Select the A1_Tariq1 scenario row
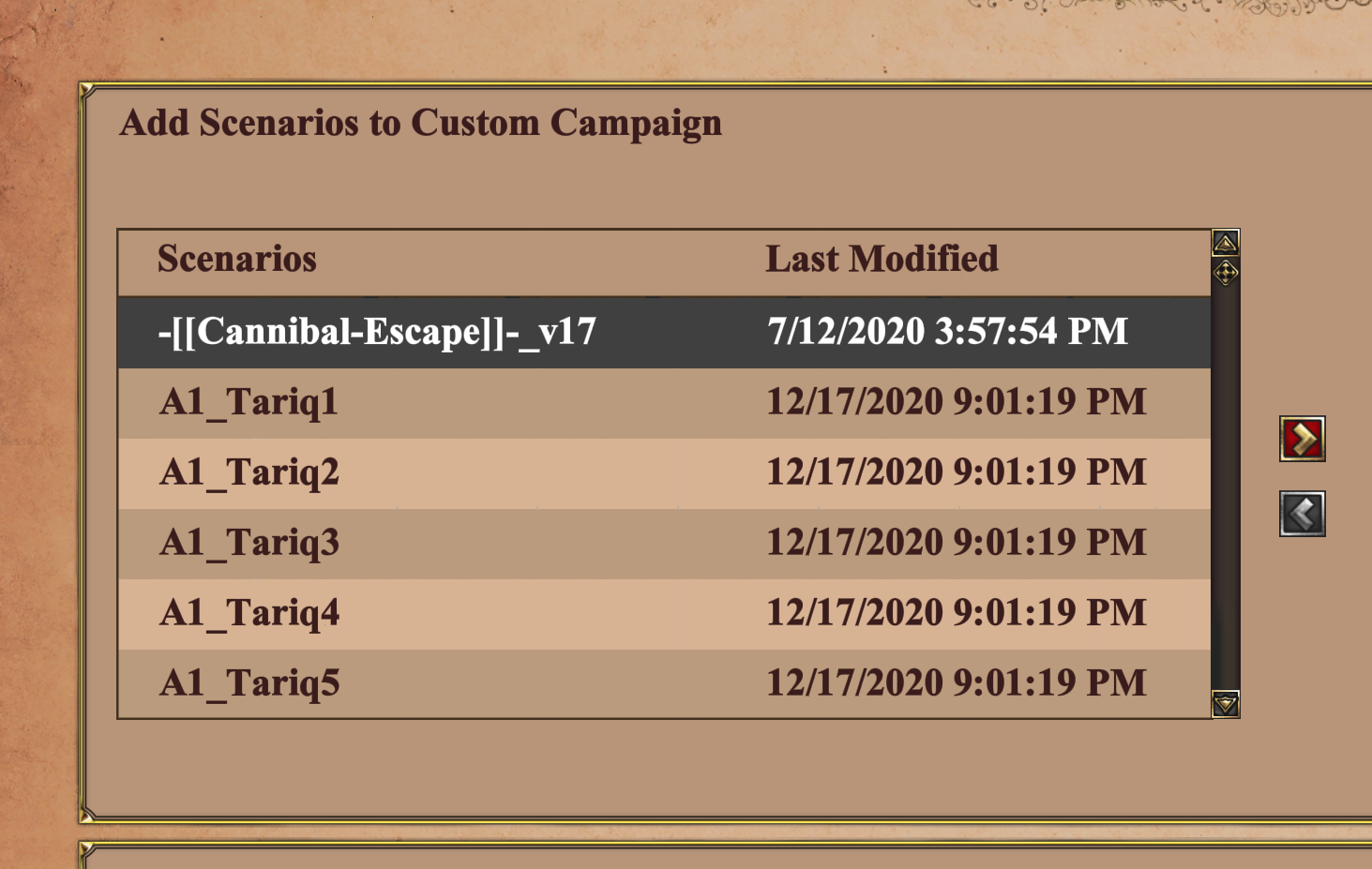Image resolution: width=1372 pixels, height=869 pixels. 249,402
